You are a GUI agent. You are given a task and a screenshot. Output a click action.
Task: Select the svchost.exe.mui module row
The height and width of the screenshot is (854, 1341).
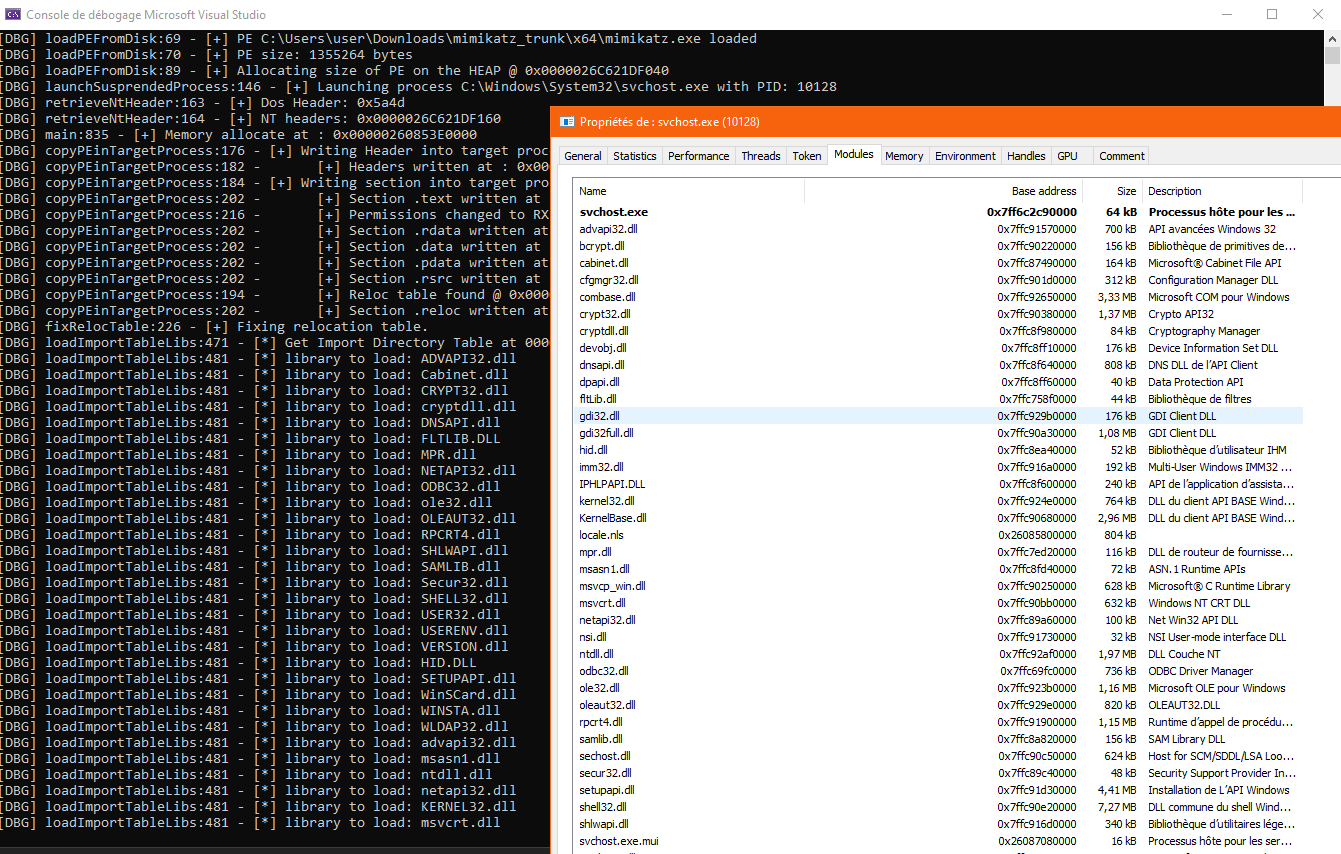938,841
